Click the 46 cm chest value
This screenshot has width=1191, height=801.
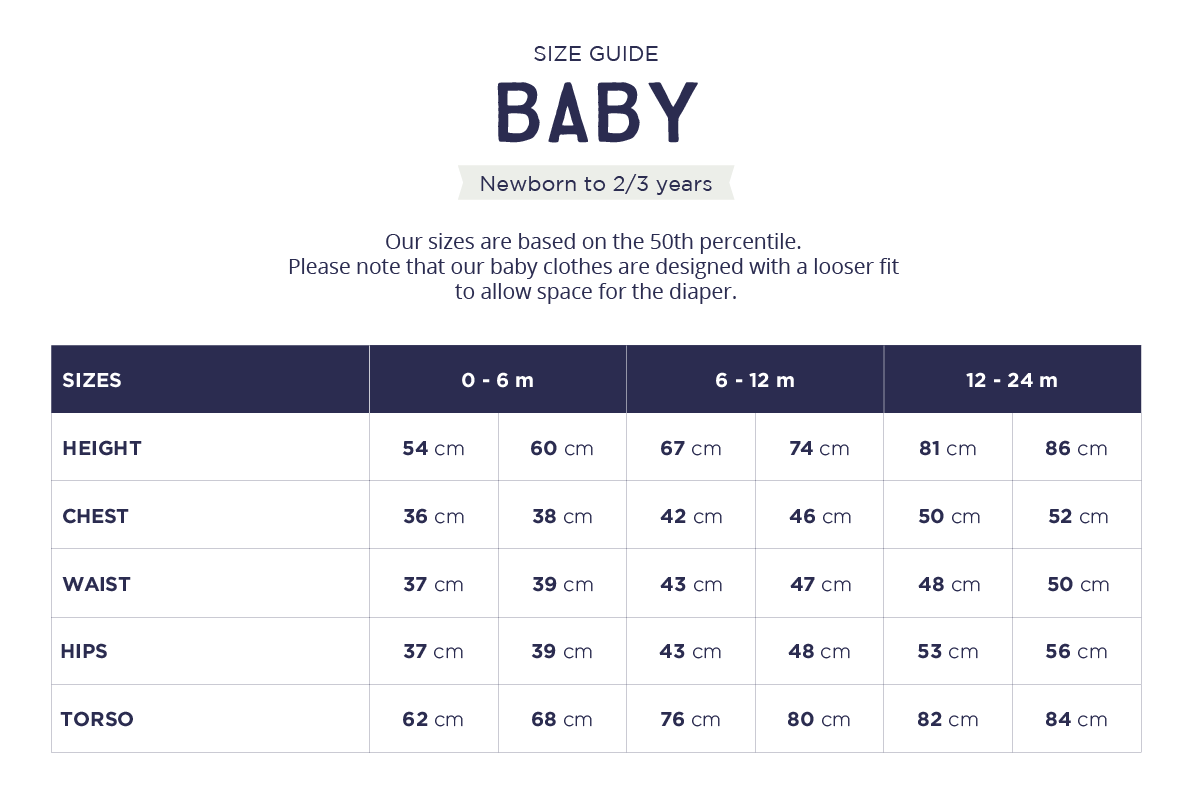pos(820,516)
